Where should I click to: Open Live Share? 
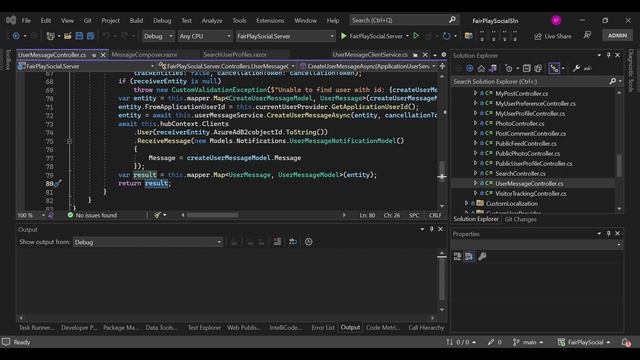(553, 36)
